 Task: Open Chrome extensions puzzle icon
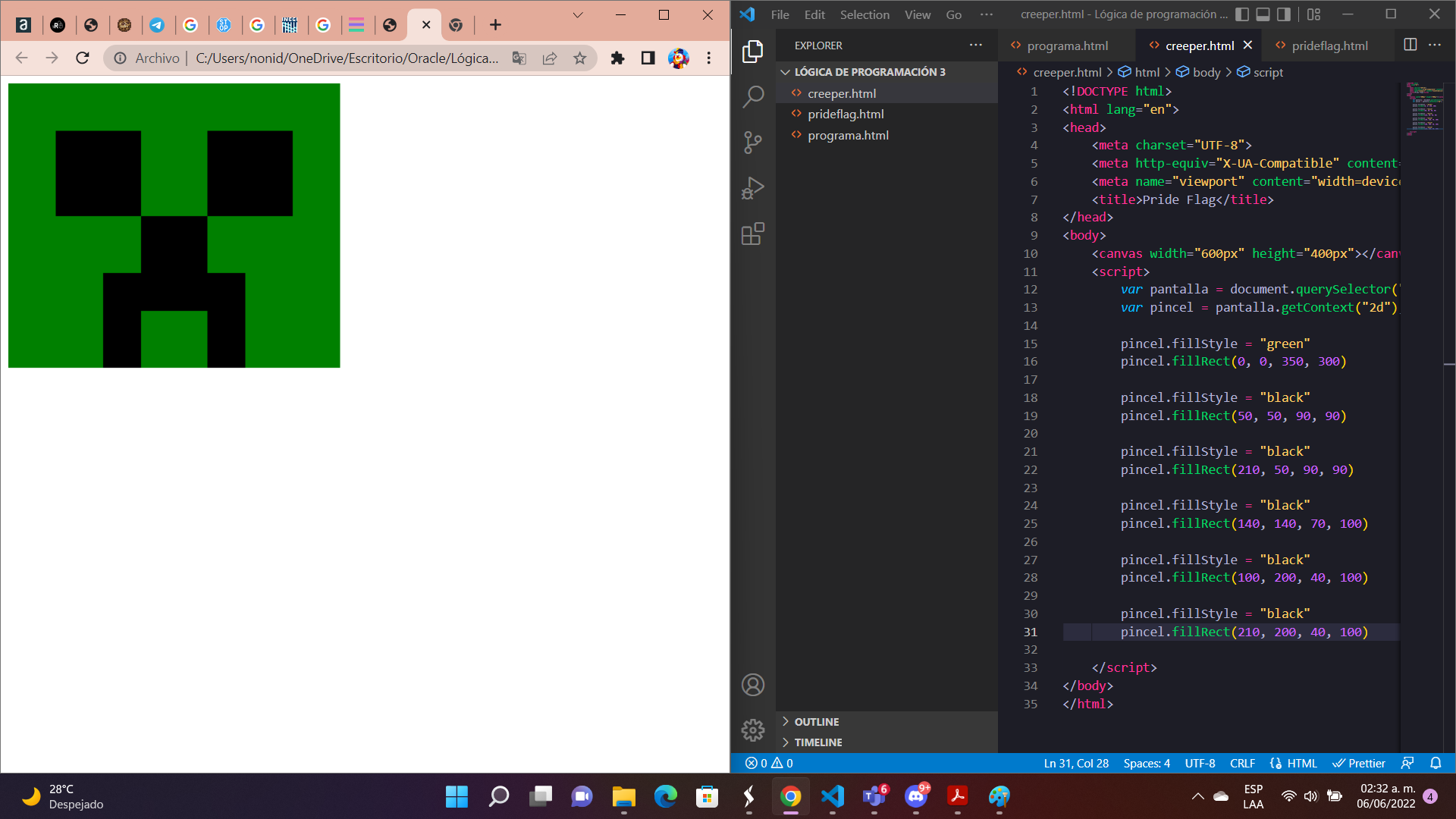(x=617, y=58)
